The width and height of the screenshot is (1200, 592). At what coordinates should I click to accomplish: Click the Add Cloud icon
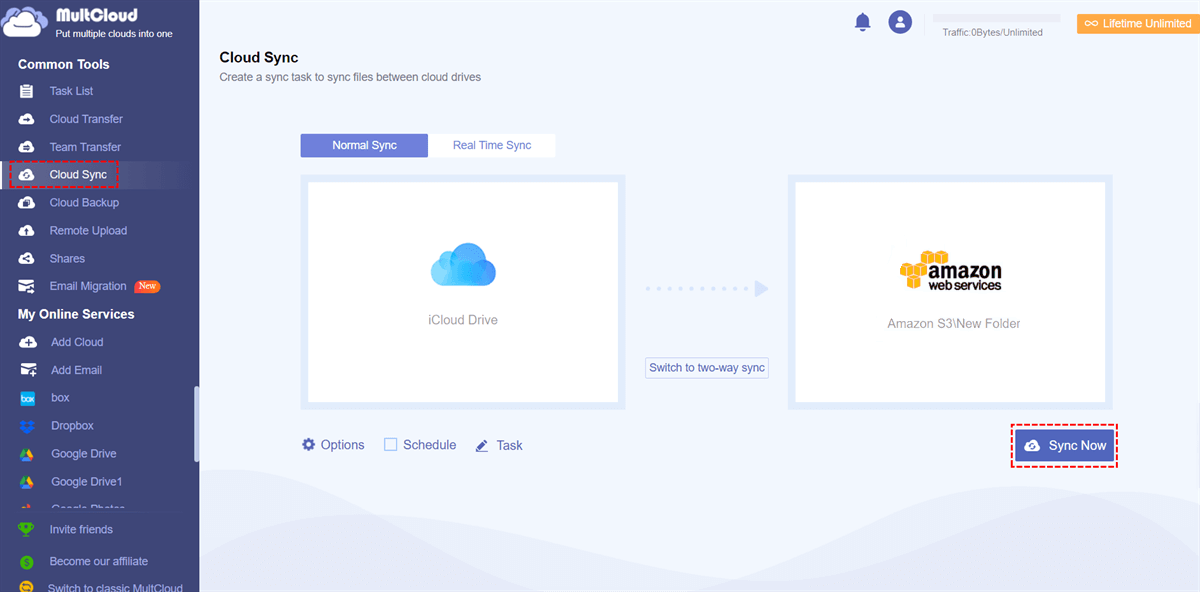tap(28, 342)
